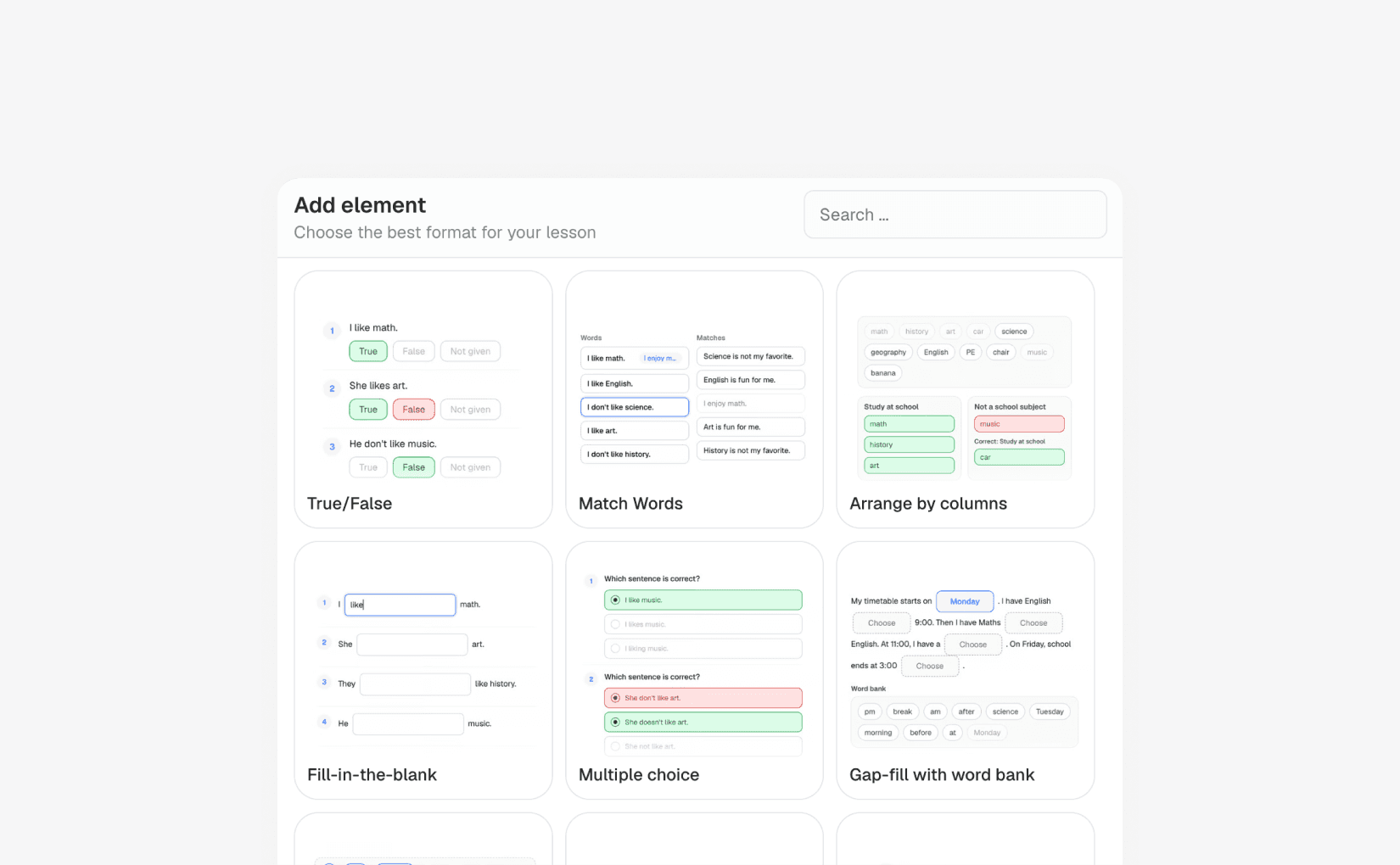Click the "Add element" heading

[360, 205]
